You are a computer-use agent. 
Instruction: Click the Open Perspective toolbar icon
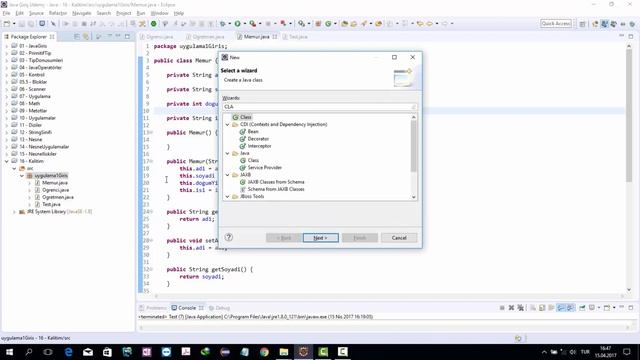point(582,24)
